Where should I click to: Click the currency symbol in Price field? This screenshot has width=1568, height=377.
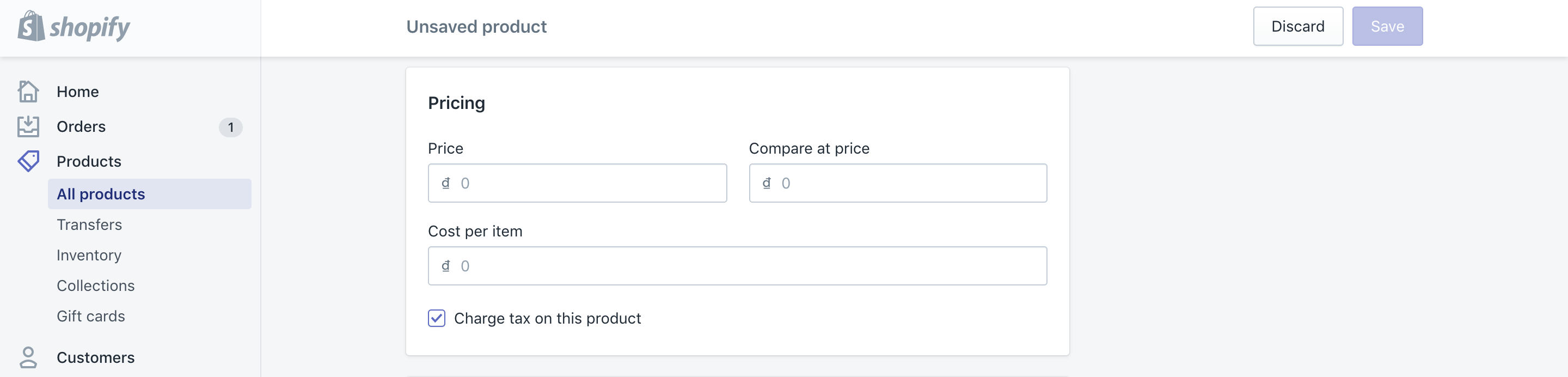445,183
